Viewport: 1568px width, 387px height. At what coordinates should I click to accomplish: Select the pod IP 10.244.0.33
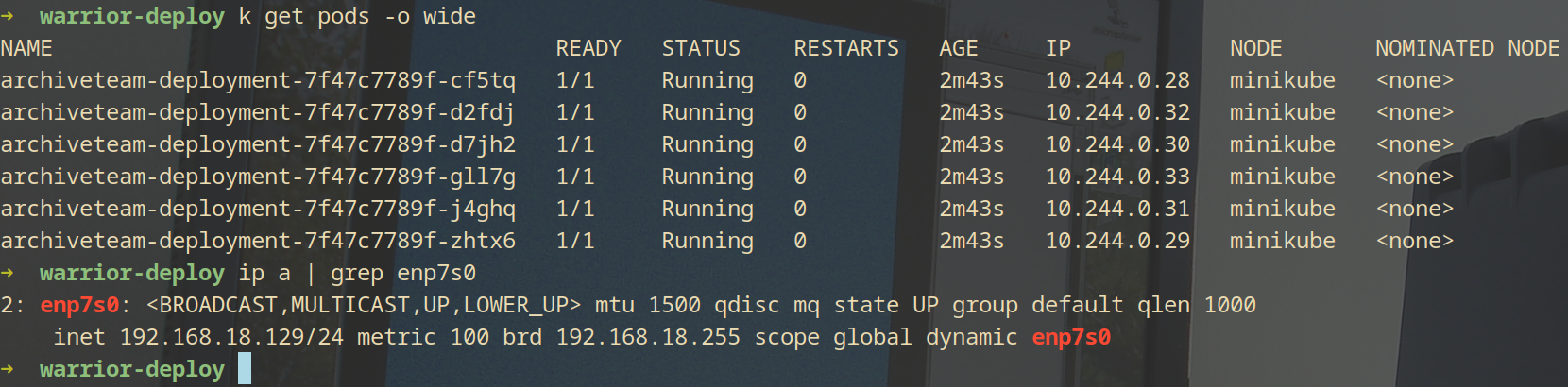pyautogui.click(x=1116, y=177)
